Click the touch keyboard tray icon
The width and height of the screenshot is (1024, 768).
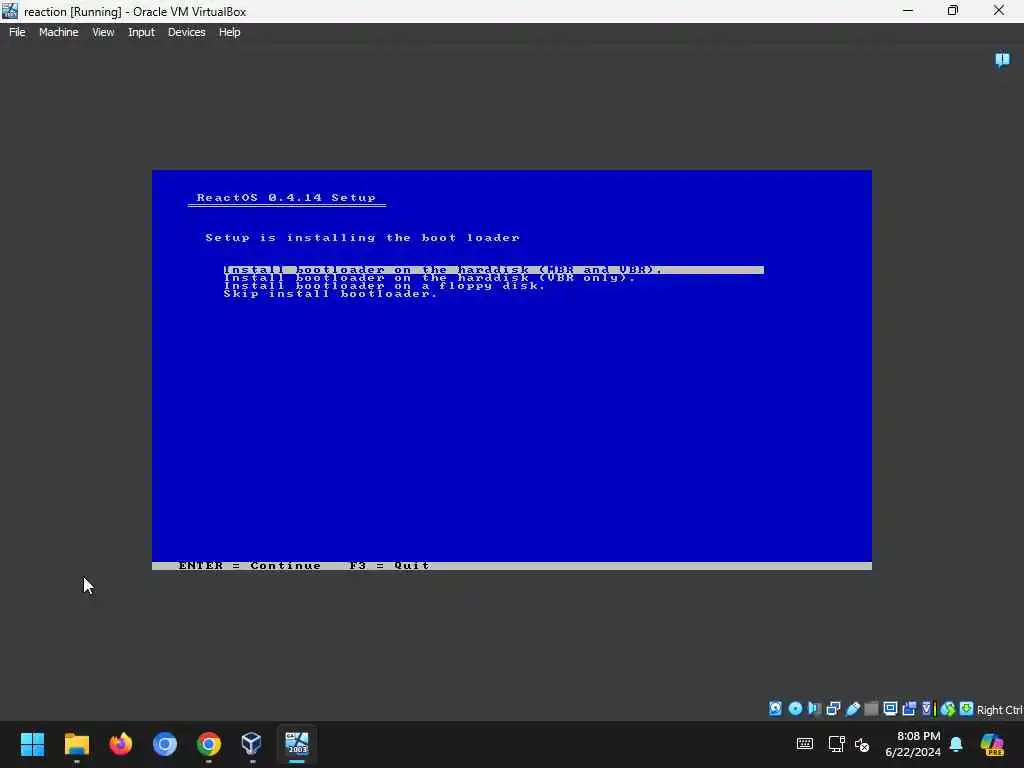tap(805, 744)
